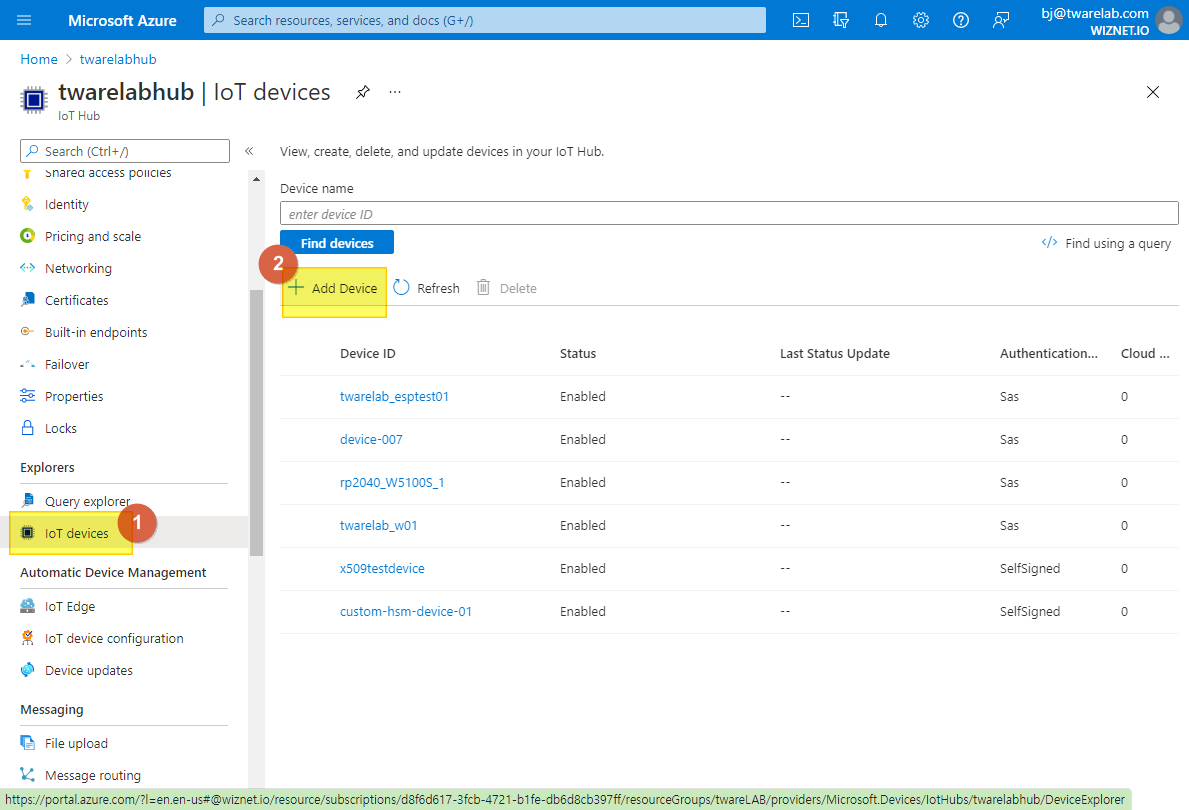This screenshot has height=810, width=1189.
Task: Click the Delete toolbar button
Action: 507,287
